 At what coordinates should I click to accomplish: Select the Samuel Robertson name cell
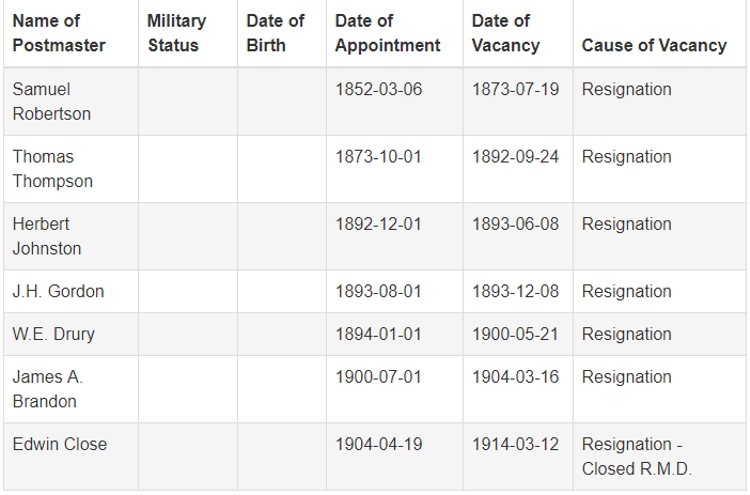pos(51,102)
